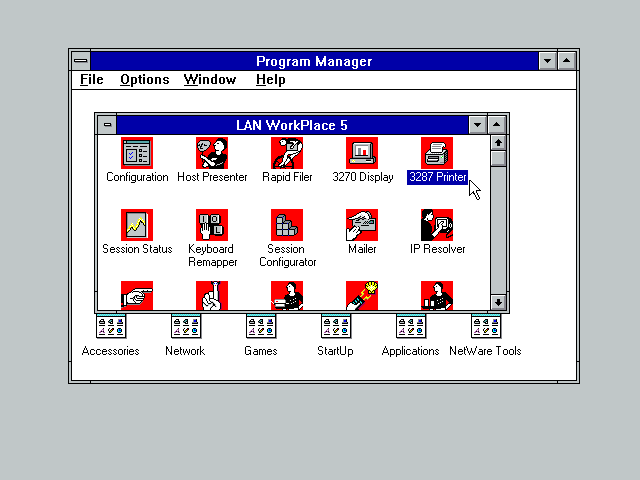Click the Session Status icon
The height and width of the screenshot is (480, 640).
pyautogui.click(x=137, y=225)
